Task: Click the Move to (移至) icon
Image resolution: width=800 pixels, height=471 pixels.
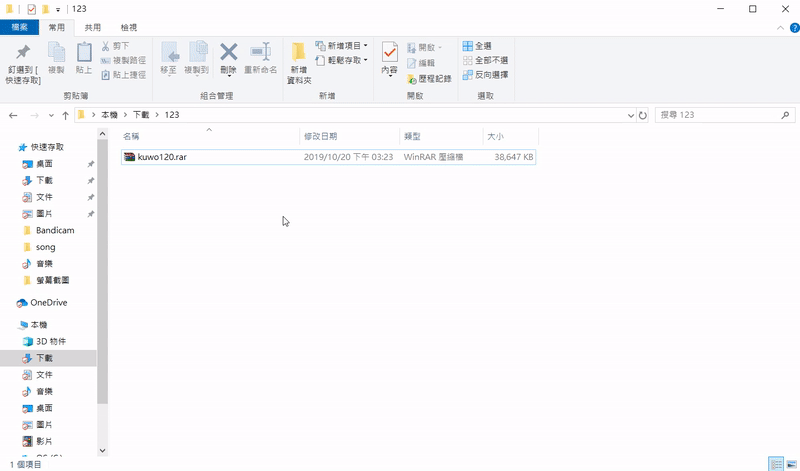Action: 169,52
